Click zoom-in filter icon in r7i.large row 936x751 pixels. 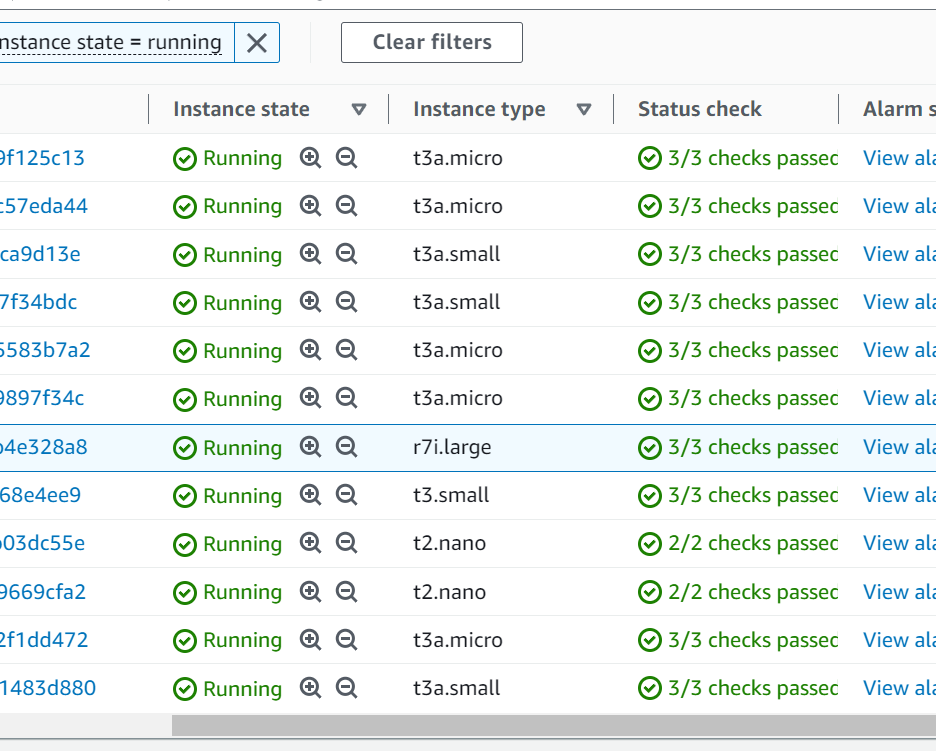point(311,447)
